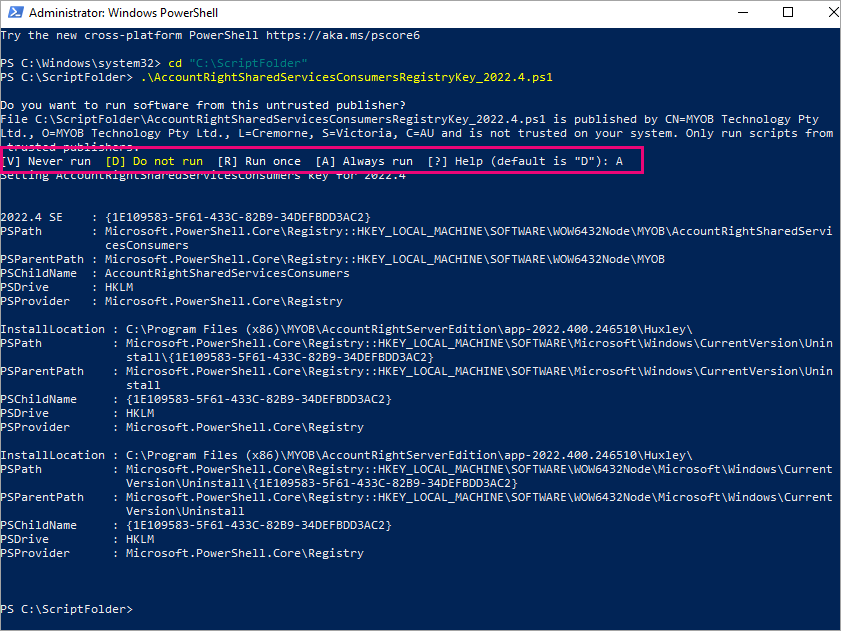Click the 'Administrator: Windows PowerShell' title text

[123, 14]
